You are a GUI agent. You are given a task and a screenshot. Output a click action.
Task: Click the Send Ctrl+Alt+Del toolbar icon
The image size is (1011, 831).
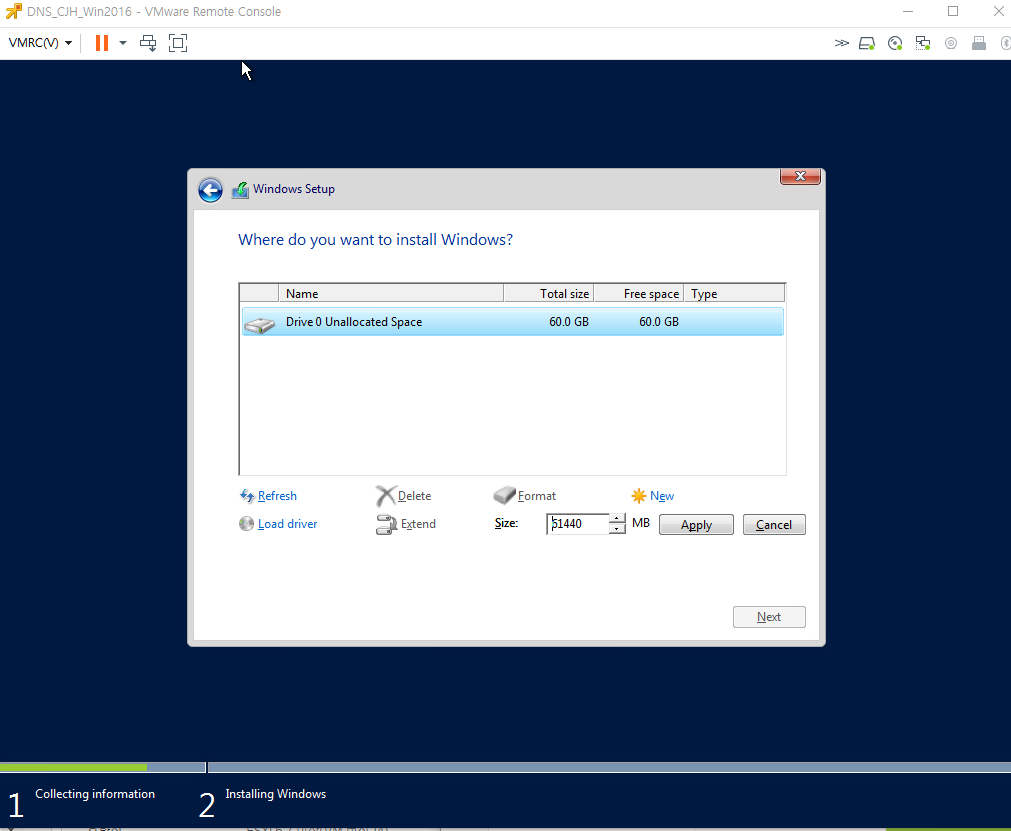[x=148, y=43]
